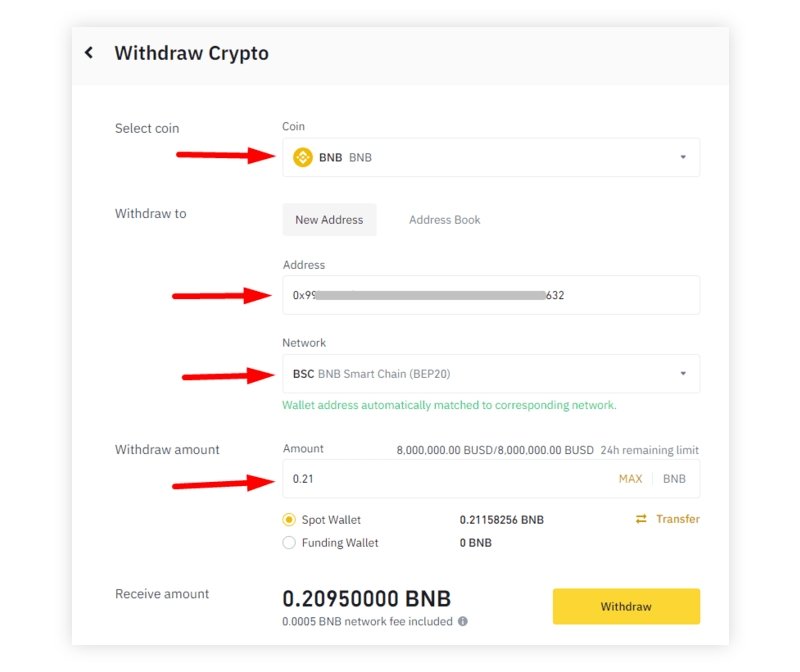Click the BNB unit label in Amount field
The width and height of the screenshot is (800, 672).
pos(674,479)
